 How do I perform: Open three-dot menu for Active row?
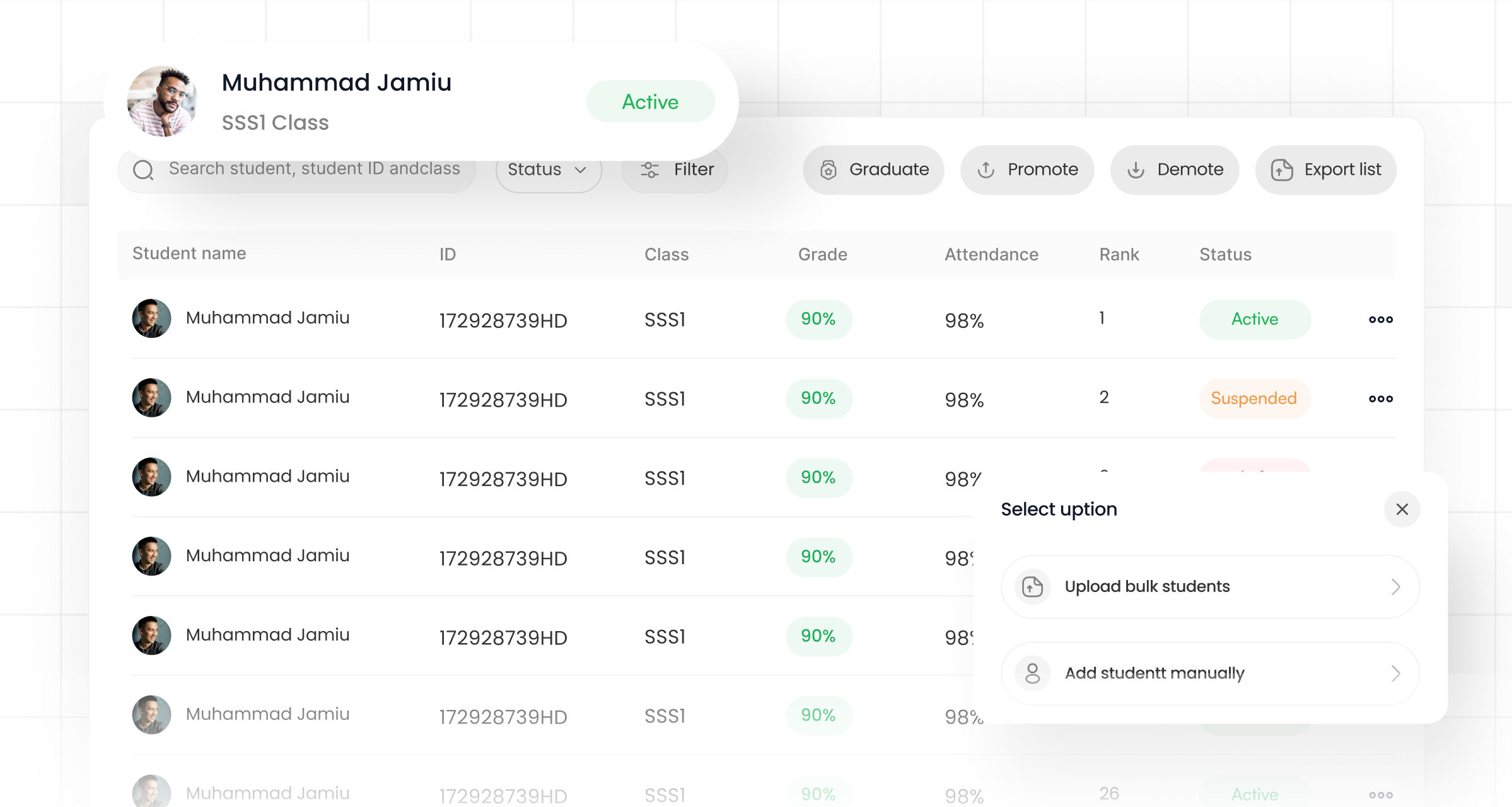point(1380,320)
